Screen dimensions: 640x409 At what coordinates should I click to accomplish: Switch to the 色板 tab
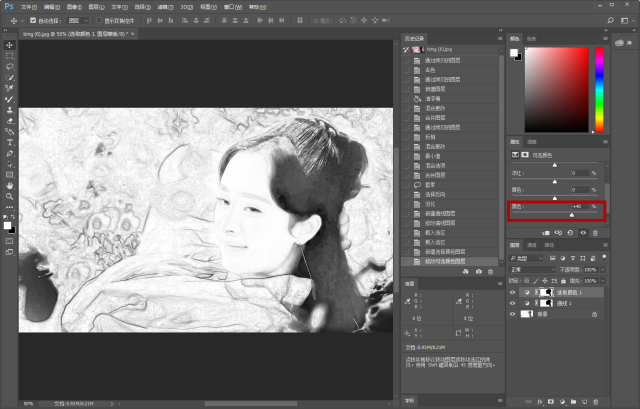click(x=531, y=39)
